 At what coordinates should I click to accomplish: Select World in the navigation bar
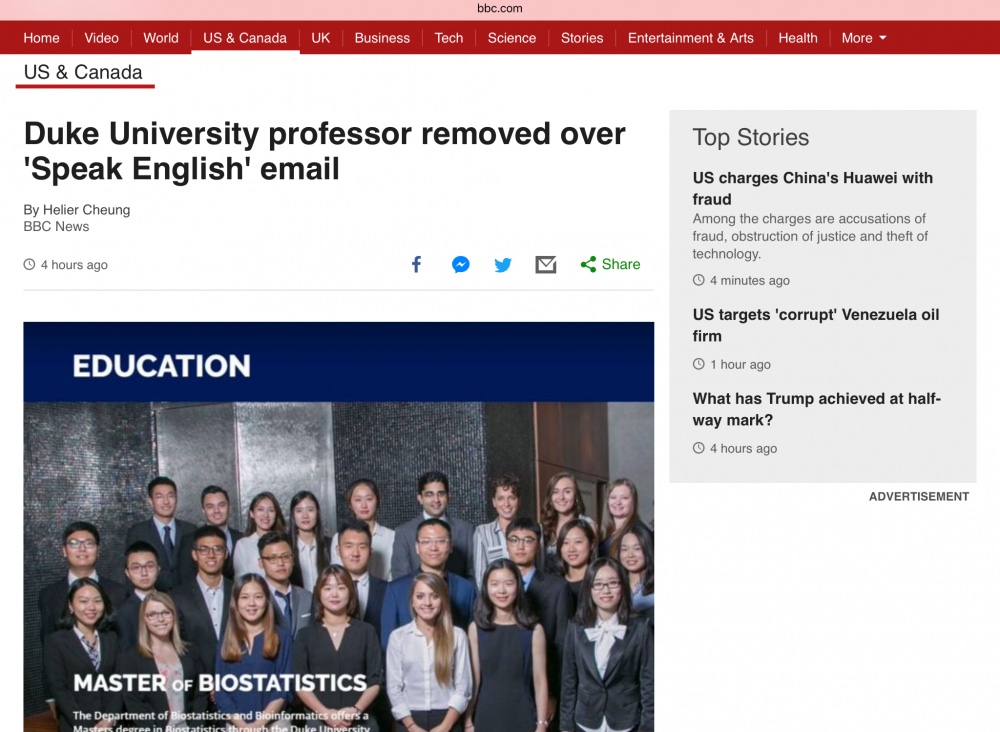161,38
